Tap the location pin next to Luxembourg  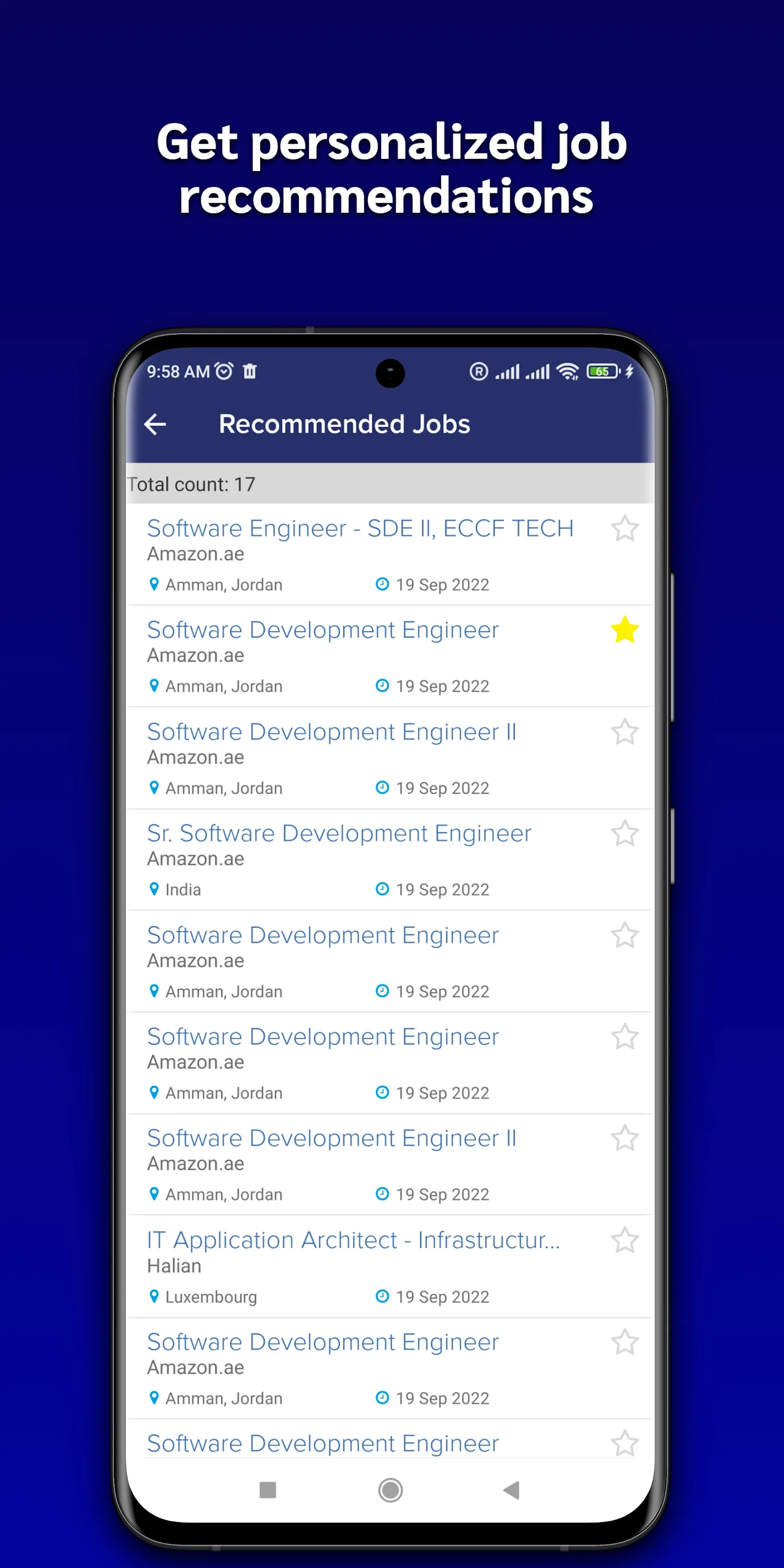(x=154, y=1296)
